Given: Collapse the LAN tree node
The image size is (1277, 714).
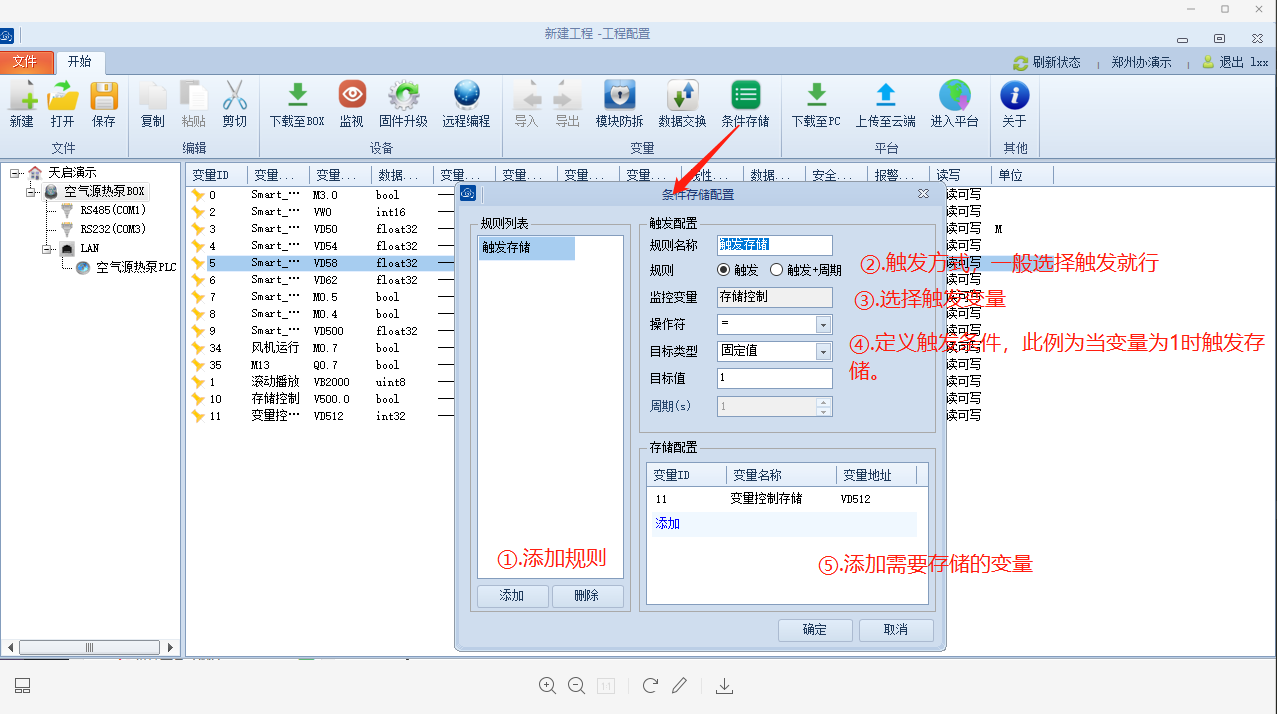Looking at the screenshot, I should [47, 249].
